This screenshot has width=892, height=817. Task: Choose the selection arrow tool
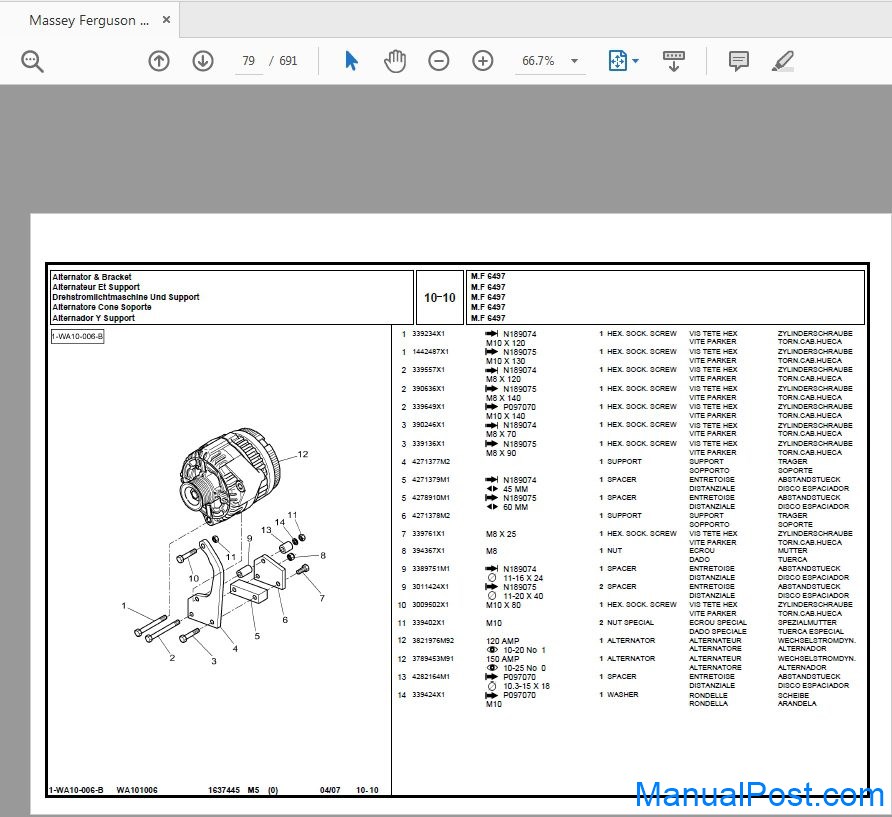(x=352, y=61)
